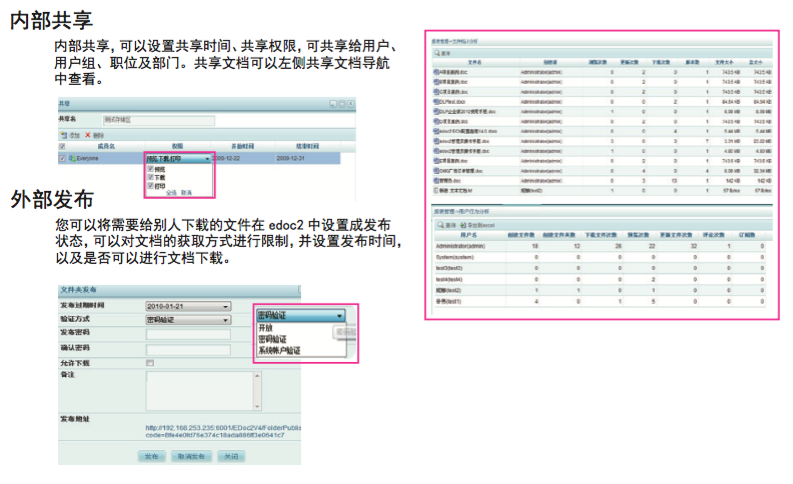This screenshot has height=484, width=793.
Task: Click the 发布密码 input field
Action: click(x=188, y=333)
